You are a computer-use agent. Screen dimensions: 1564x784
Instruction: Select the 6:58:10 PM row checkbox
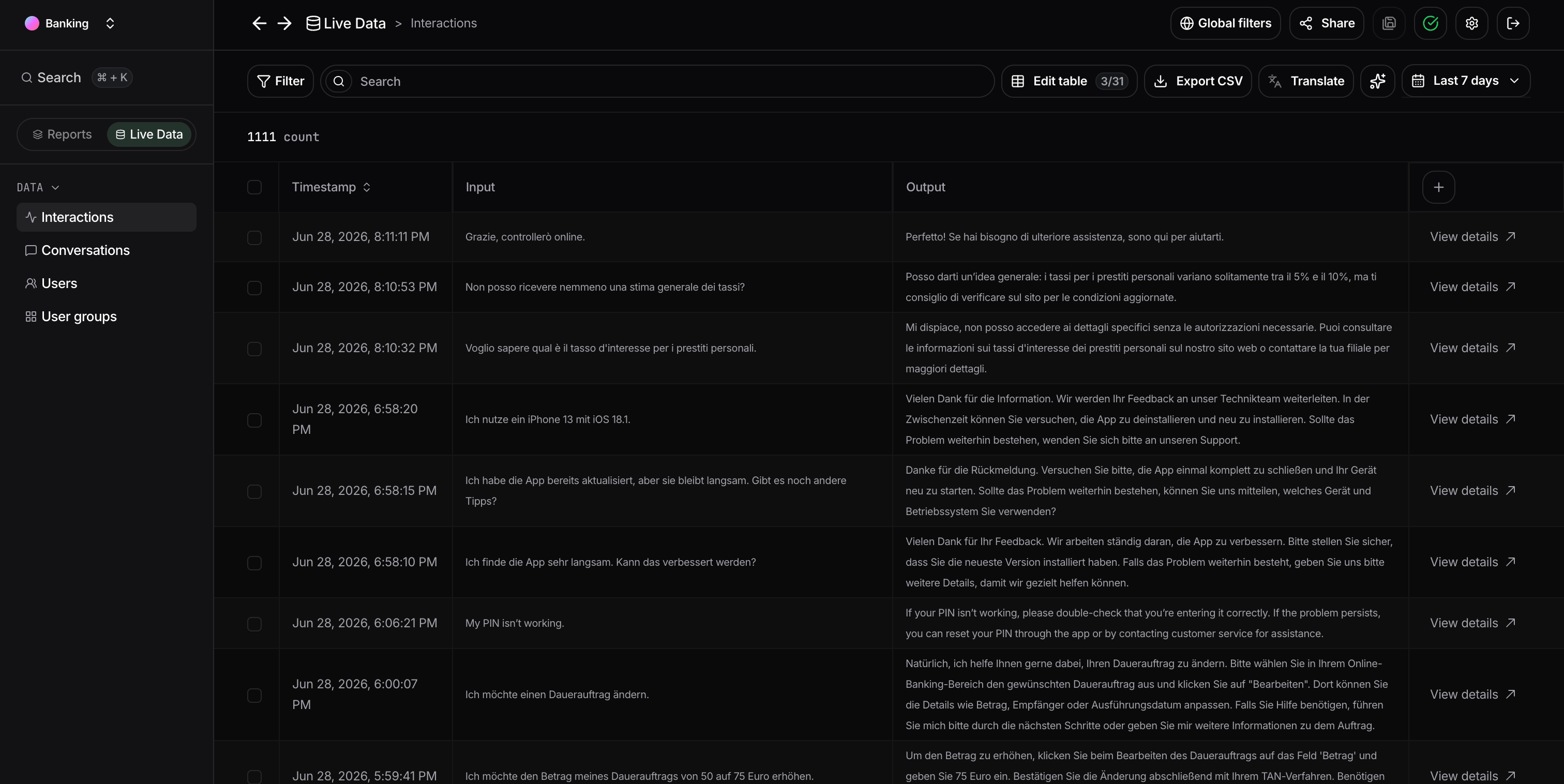[x=254, y=563]
